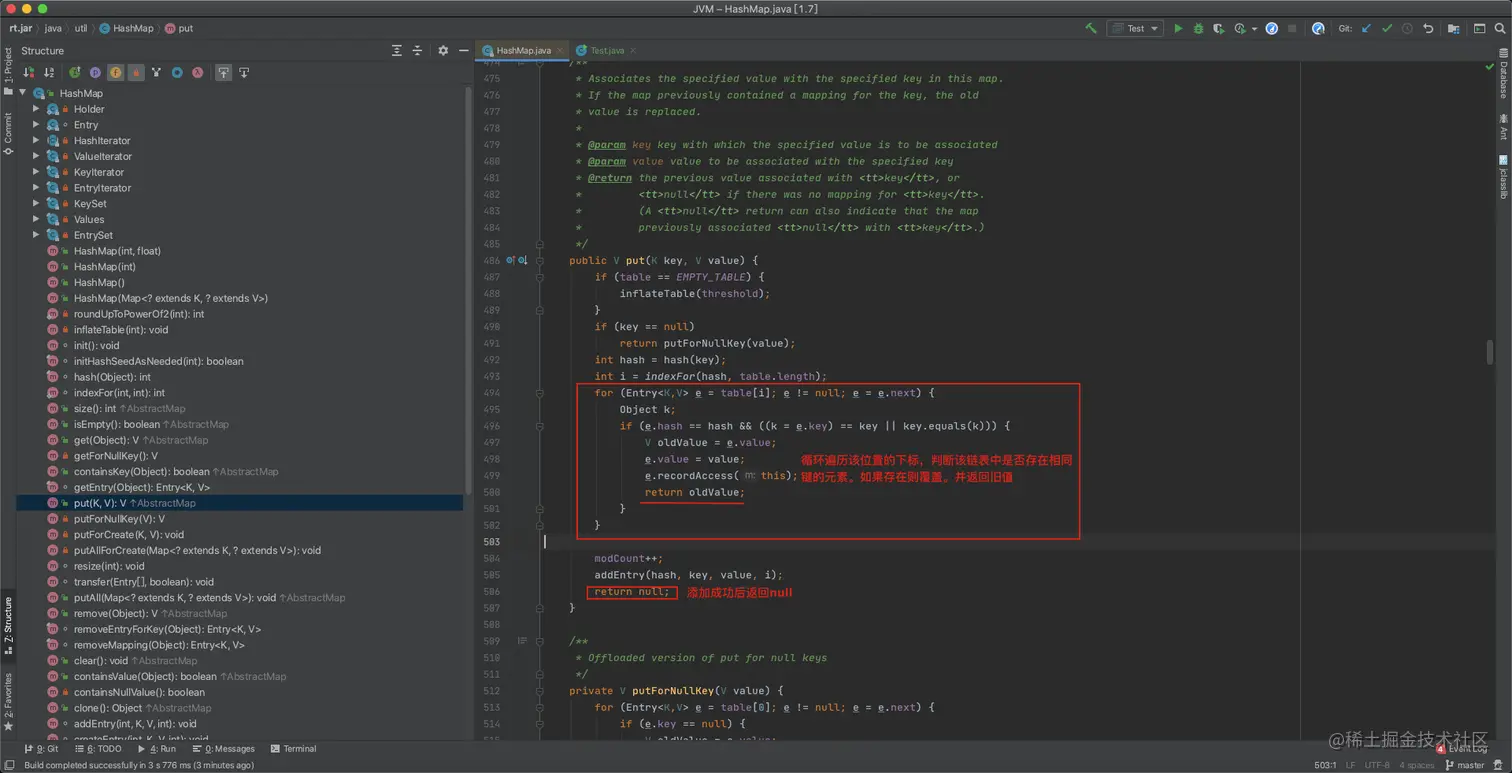Screen dimensions: 1512x773
Task: Open Structure panel gear settings
Action: click(443, 50)
